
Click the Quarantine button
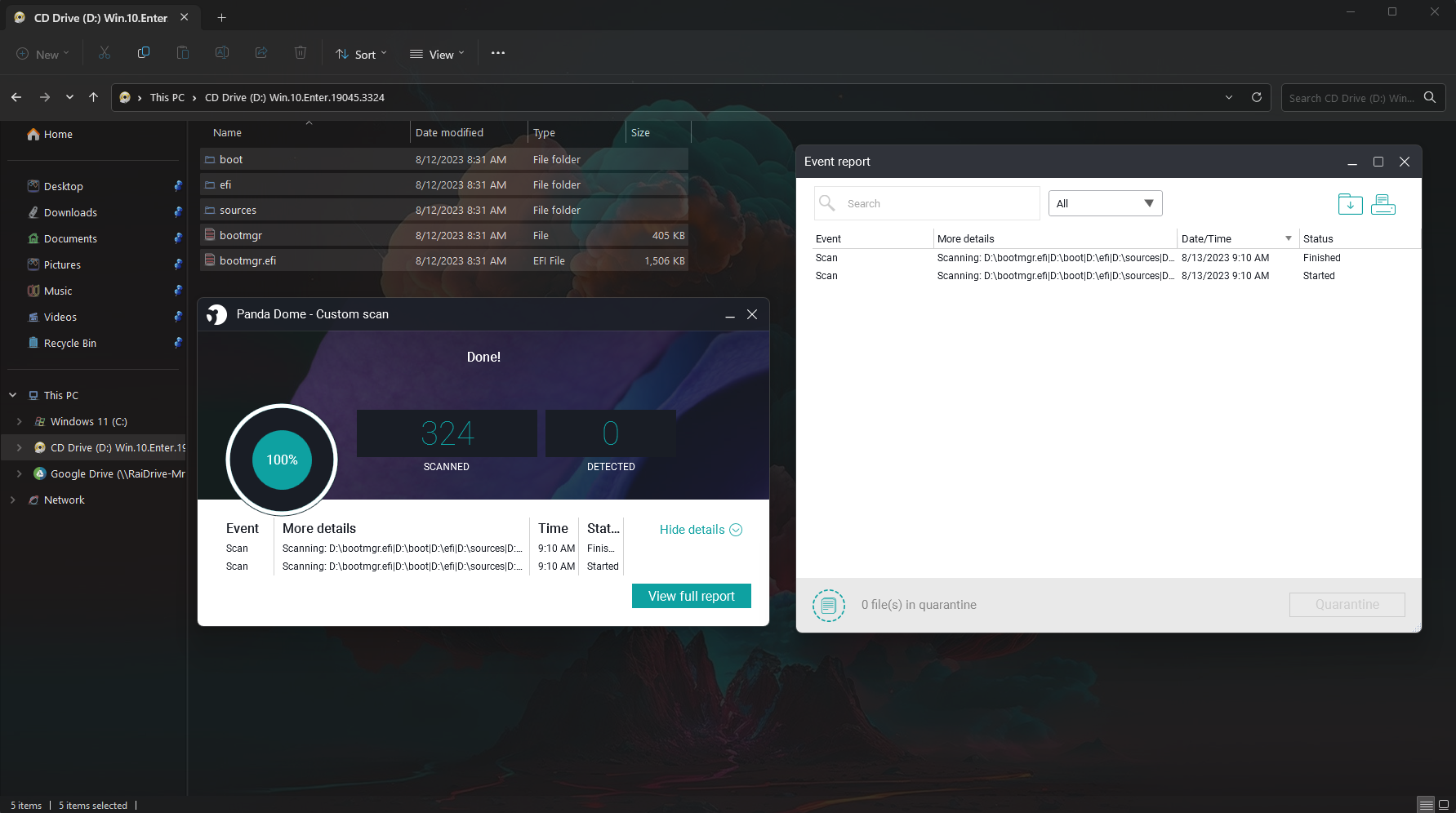(x=1347, y=605)
